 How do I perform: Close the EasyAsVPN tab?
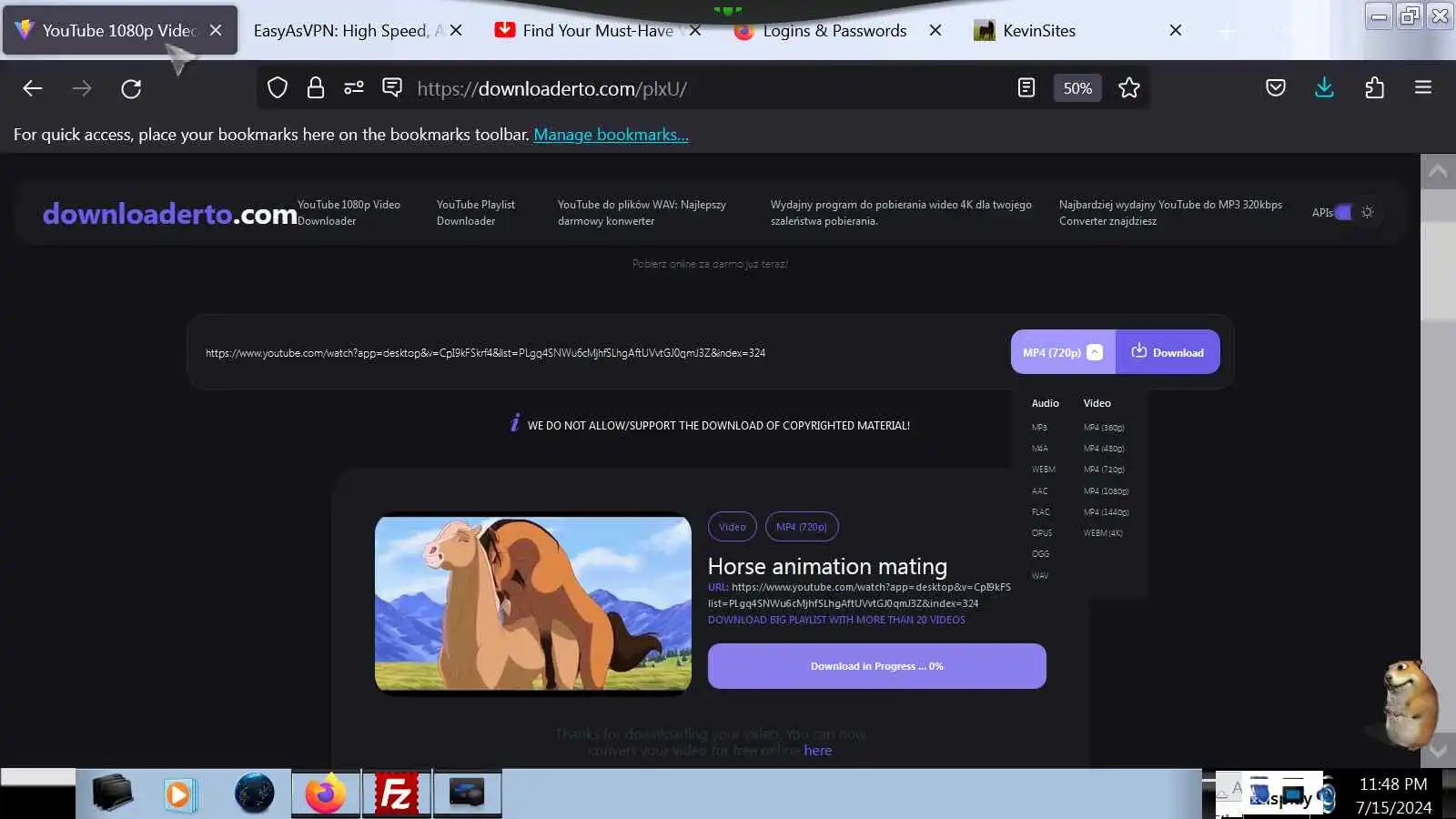[456, 30]
